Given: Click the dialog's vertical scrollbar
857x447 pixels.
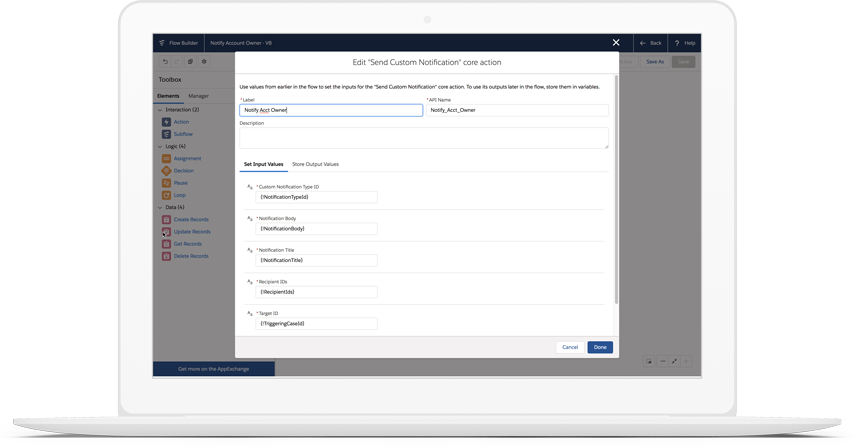Looking at the screenshot, I should pyautogui.click(x=617, y=190).
